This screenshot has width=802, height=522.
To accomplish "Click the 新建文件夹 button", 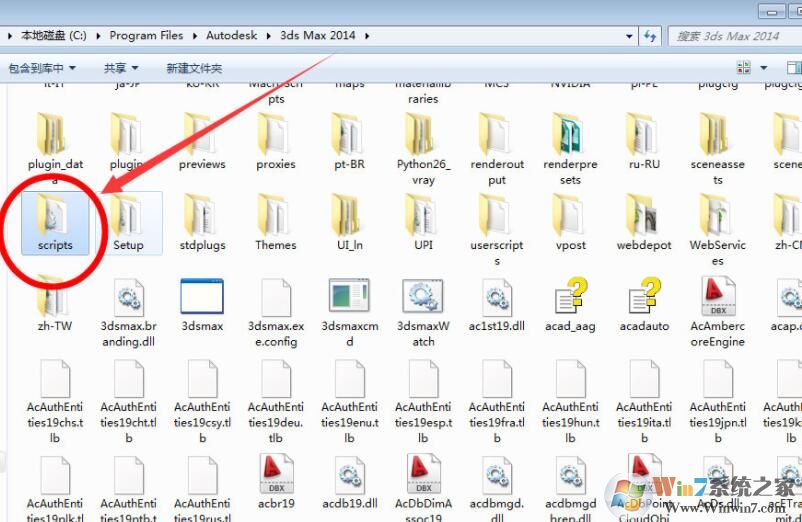I will point(194,68).
